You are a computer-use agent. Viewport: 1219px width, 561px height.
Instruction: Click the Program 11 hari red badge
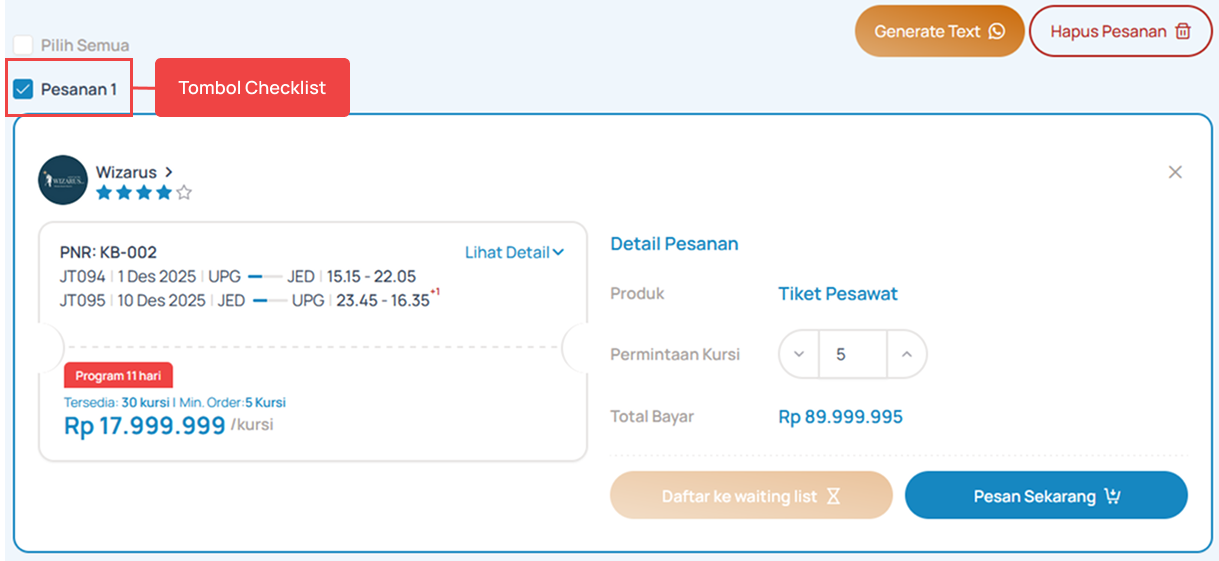tap(118, 376)
